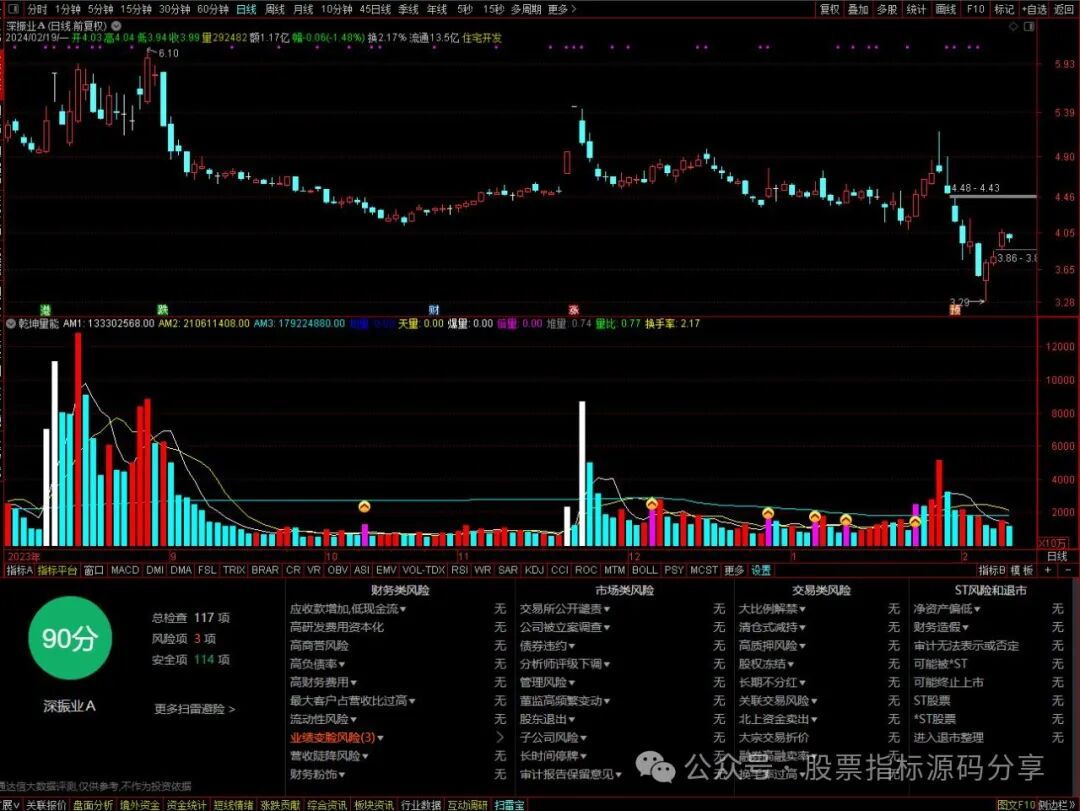
Task: Click the 模板 template tab
Action: (1022, 570)
